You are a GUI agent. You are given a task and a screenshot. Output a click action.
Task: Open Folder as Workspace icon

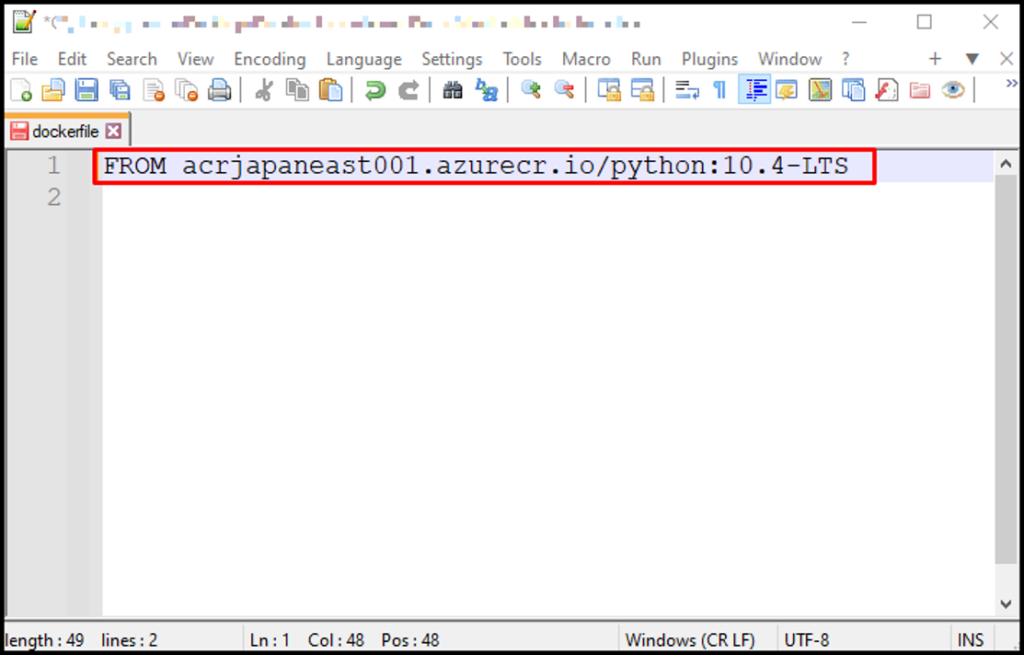tap(920, 90)
